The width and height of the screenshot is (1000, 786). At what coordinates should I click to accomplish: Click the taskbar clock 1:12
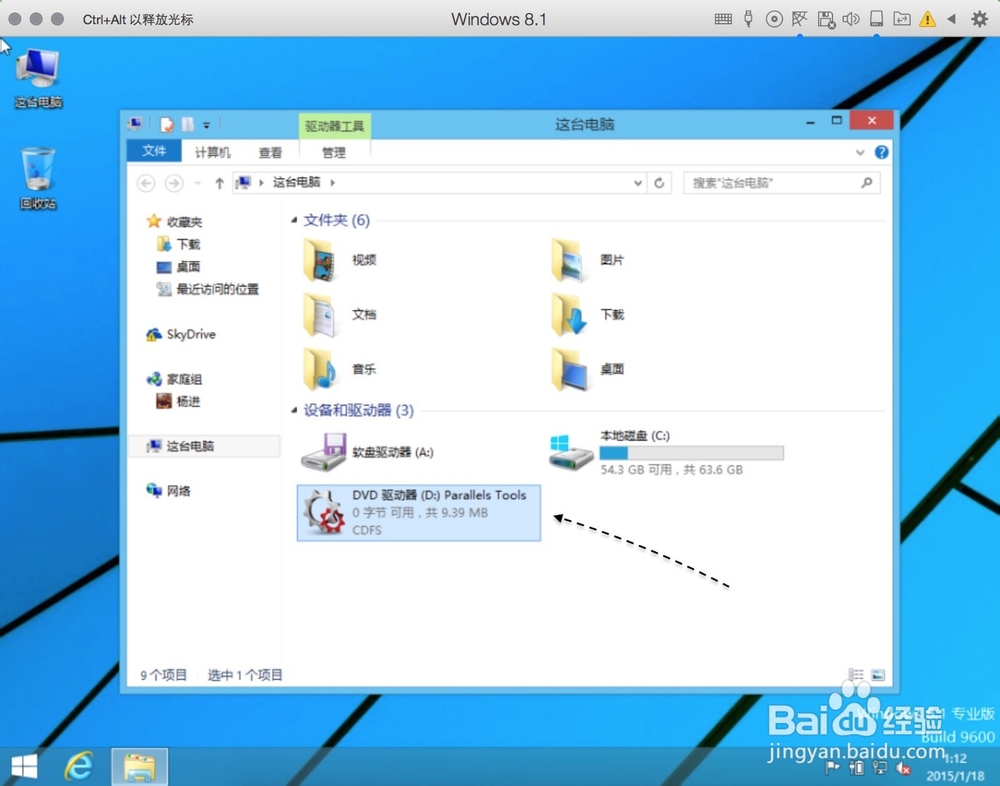[955, 759]
